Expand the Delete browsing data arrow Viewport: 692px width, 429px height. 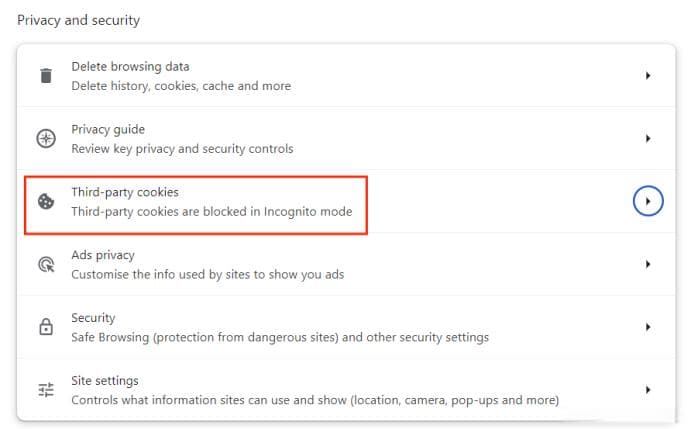(x=647, y=75)
